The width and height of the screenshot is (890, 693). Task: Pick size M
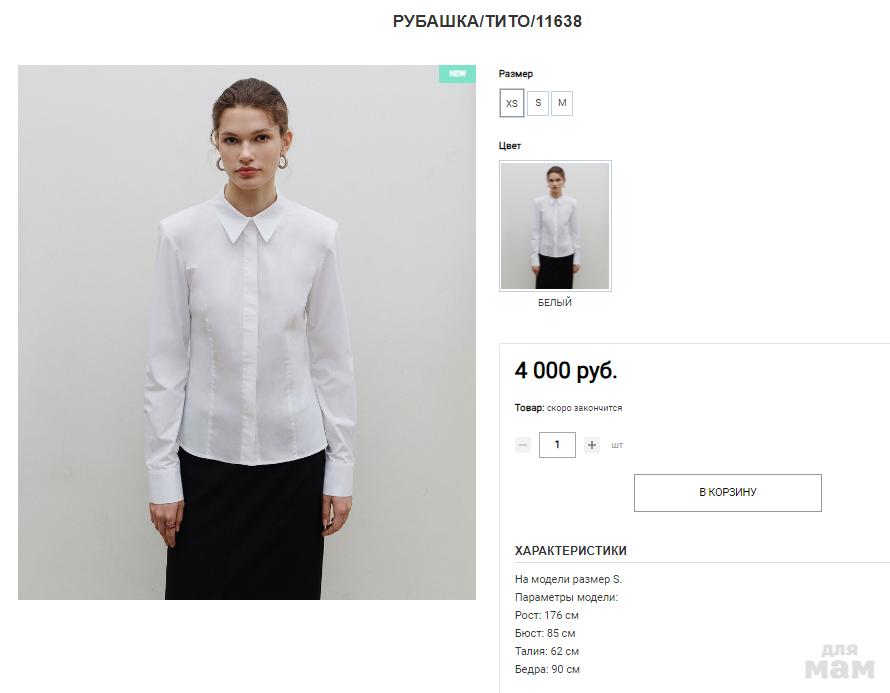[562, 103]
